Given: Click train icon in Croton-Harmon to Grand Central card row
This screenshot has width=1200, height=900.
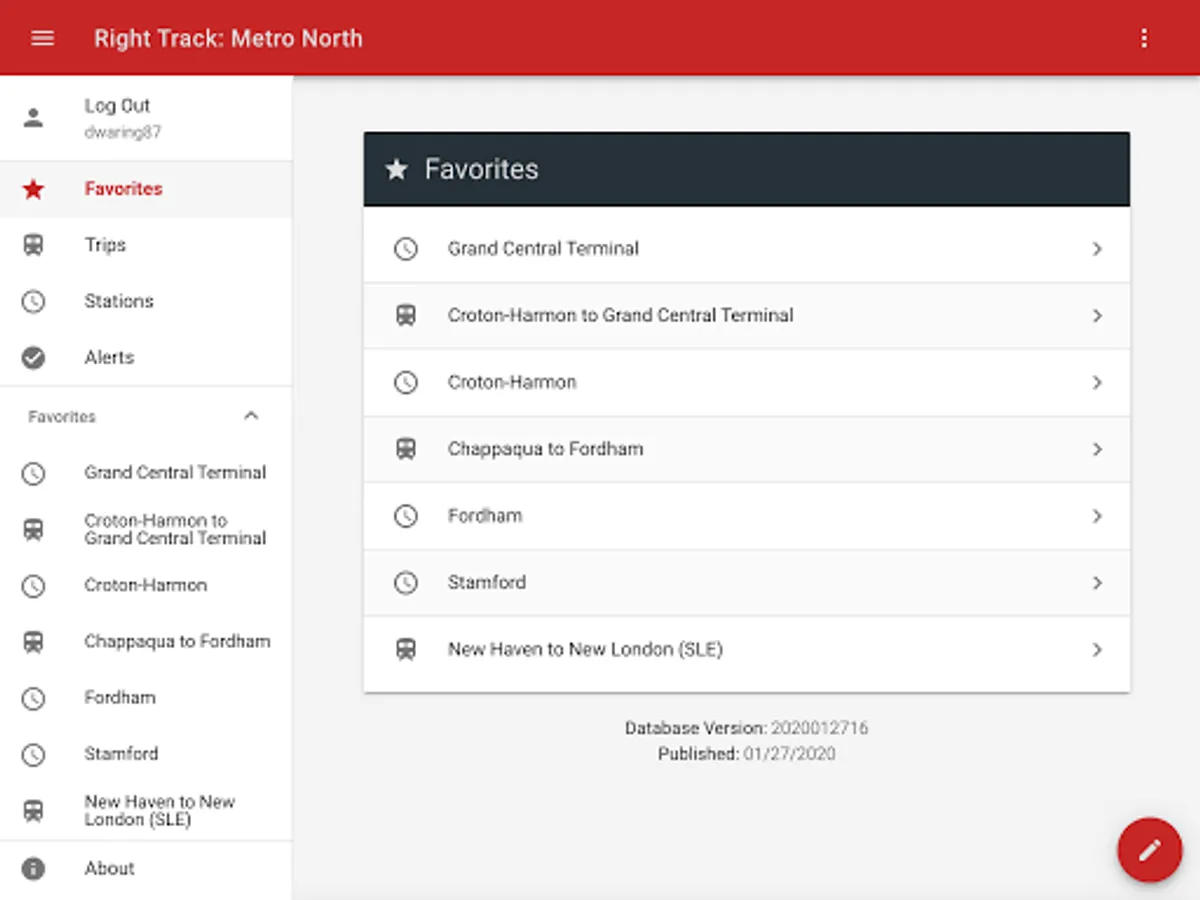Looking at the screenshot, I should tap(405, 316).
